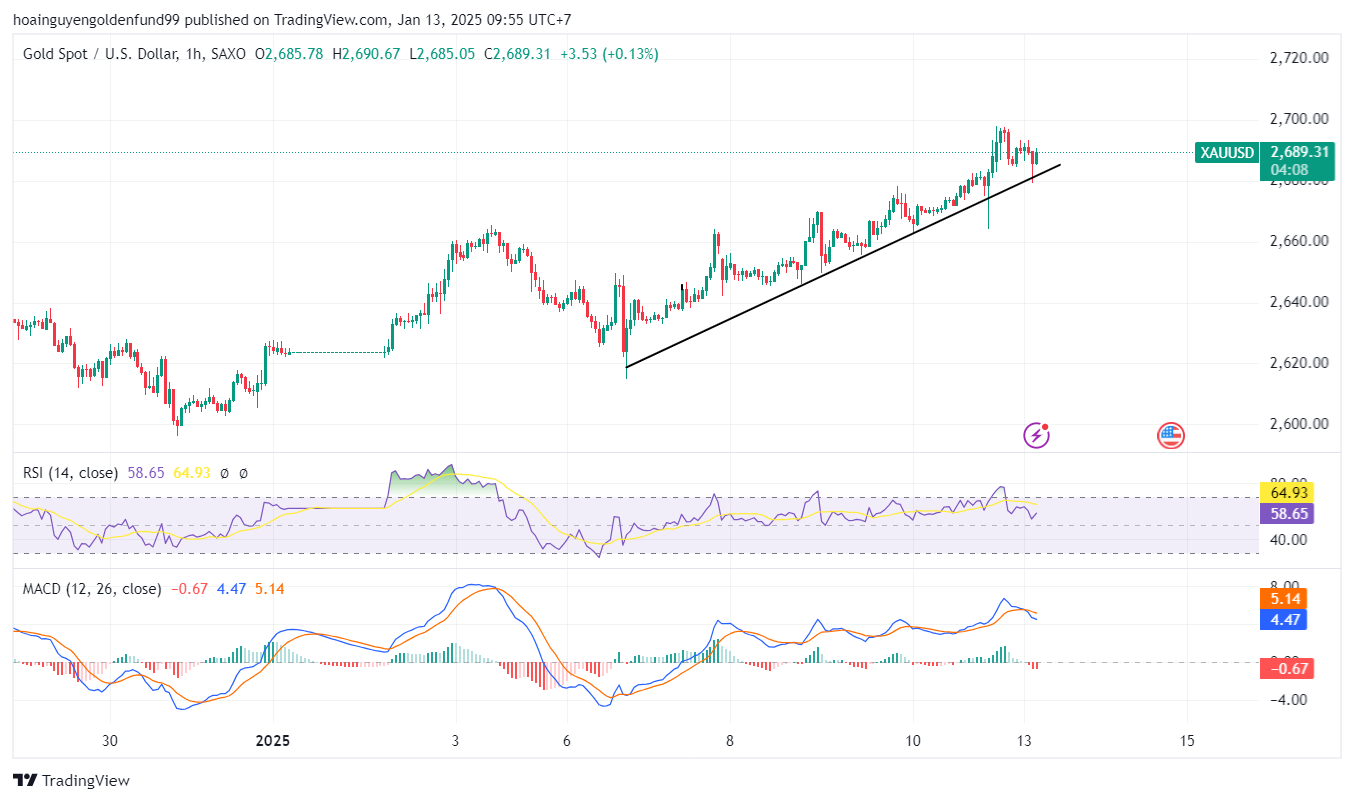
Task: Click the MACD (12, 26, close) legend
Action: [91, 589]
